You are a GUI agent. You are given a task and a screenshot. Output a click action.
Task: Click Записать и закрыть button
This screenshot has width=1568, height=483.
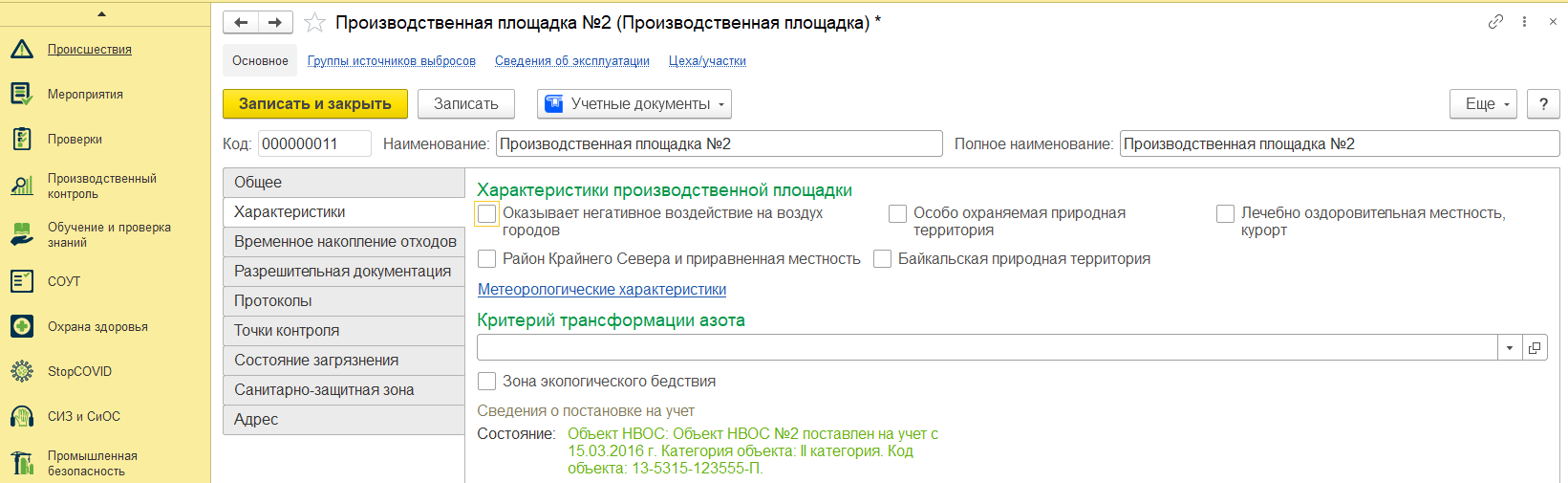tap(315, 103)
